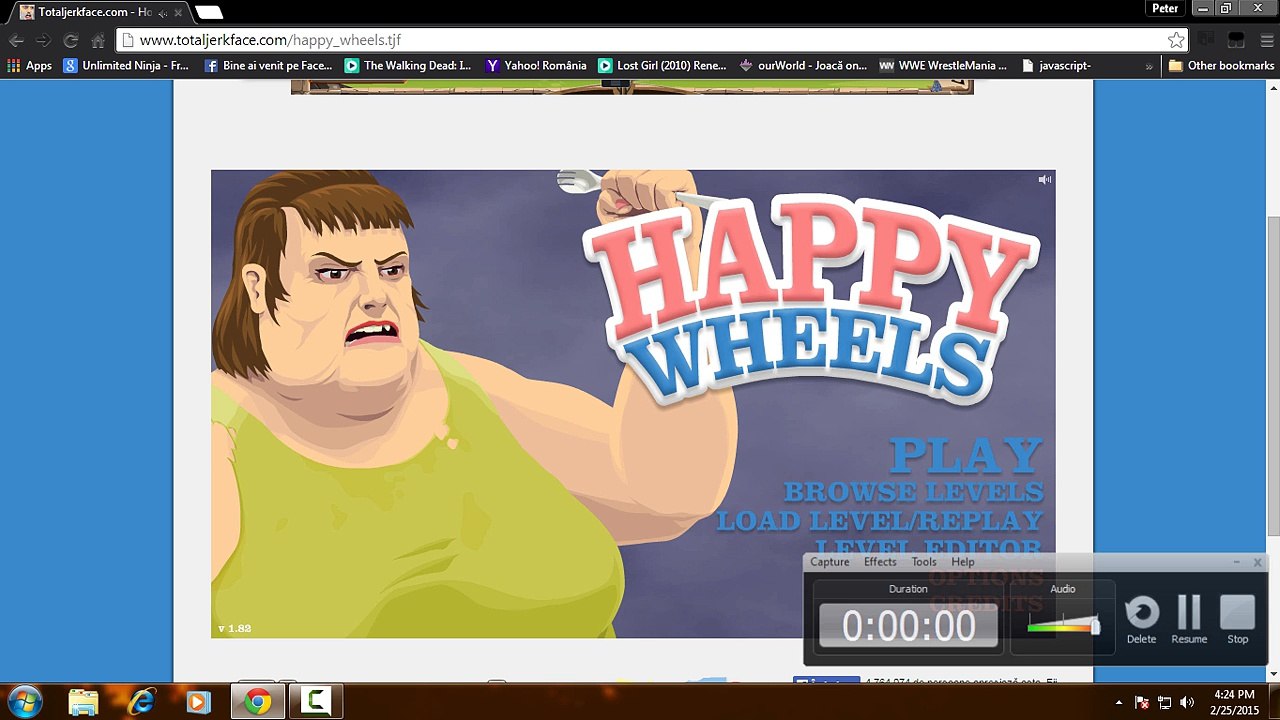The image size is (1280, 720).
Task: Open the Windows Start menu
Action: 24,702
